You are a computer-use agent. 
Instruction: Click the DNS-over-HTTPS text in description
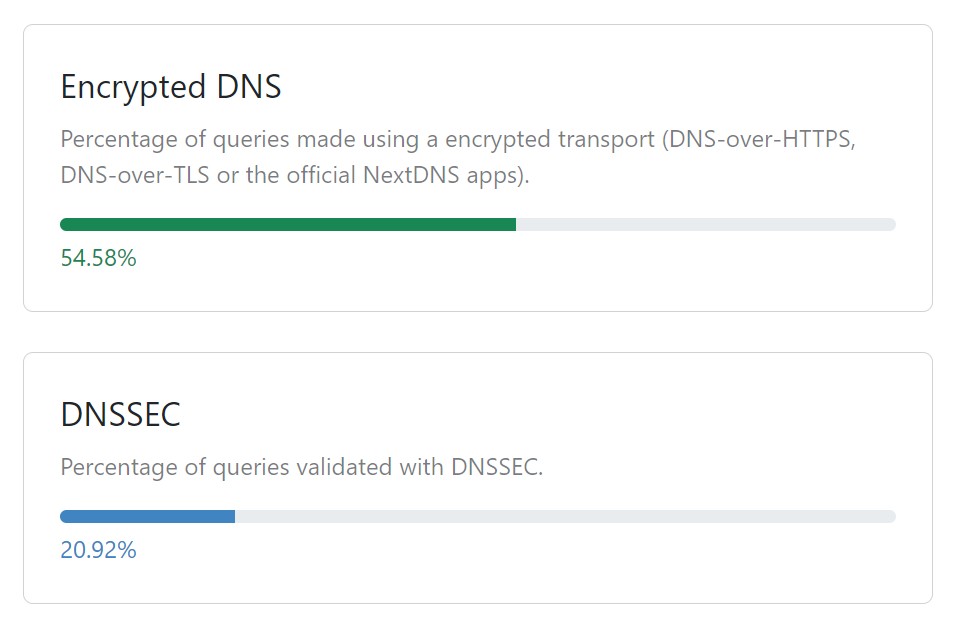point(762,139)
